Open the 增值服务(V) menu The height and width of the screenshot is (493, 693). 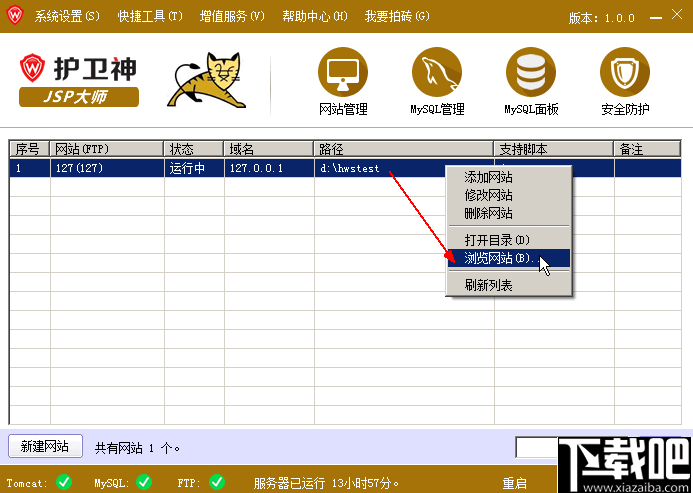point(232,16)
